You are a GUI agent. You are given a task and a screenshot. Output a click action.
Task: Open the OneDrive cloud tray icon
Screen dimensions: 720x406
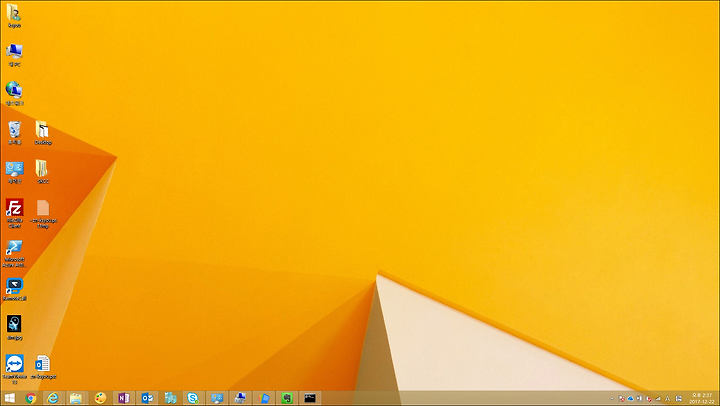click(630, 399)
